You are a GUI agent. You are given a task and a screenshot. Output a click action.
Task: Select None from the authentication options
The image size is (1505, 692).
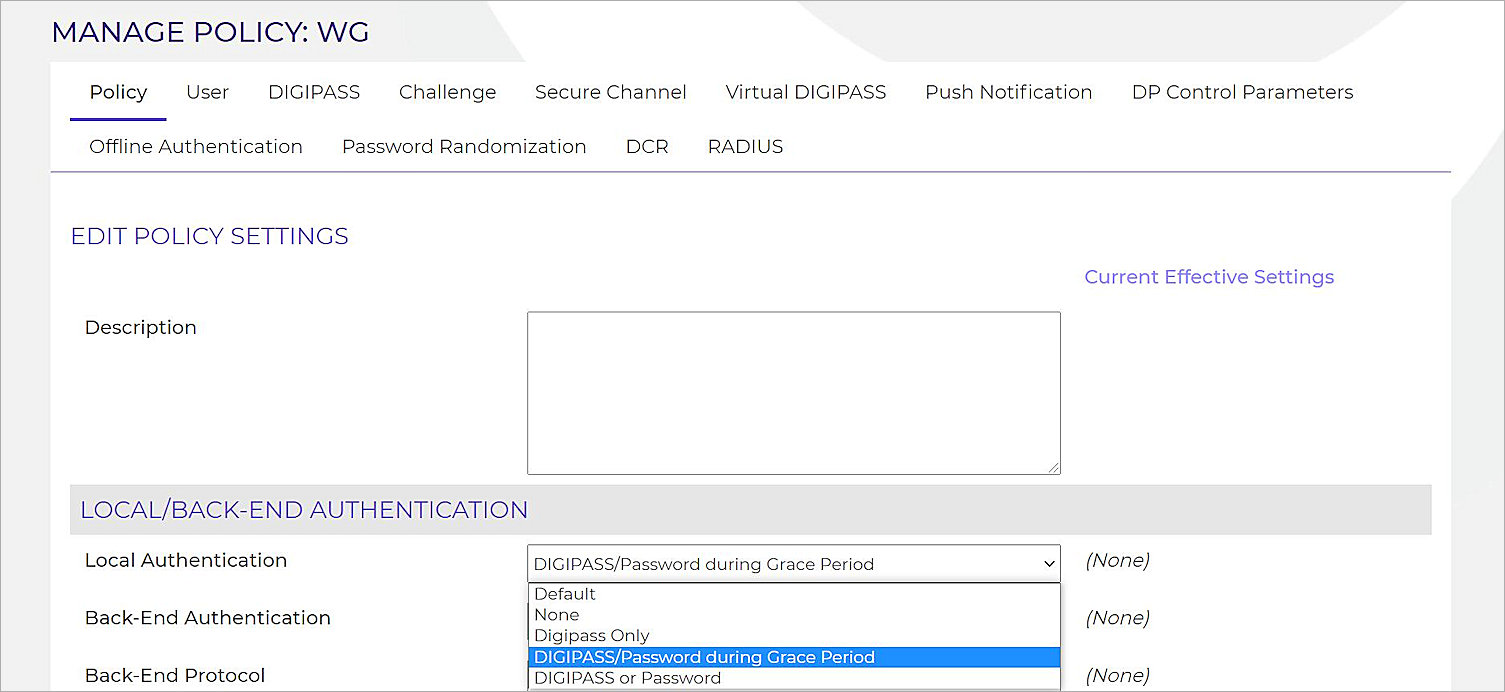click(557, 615)
